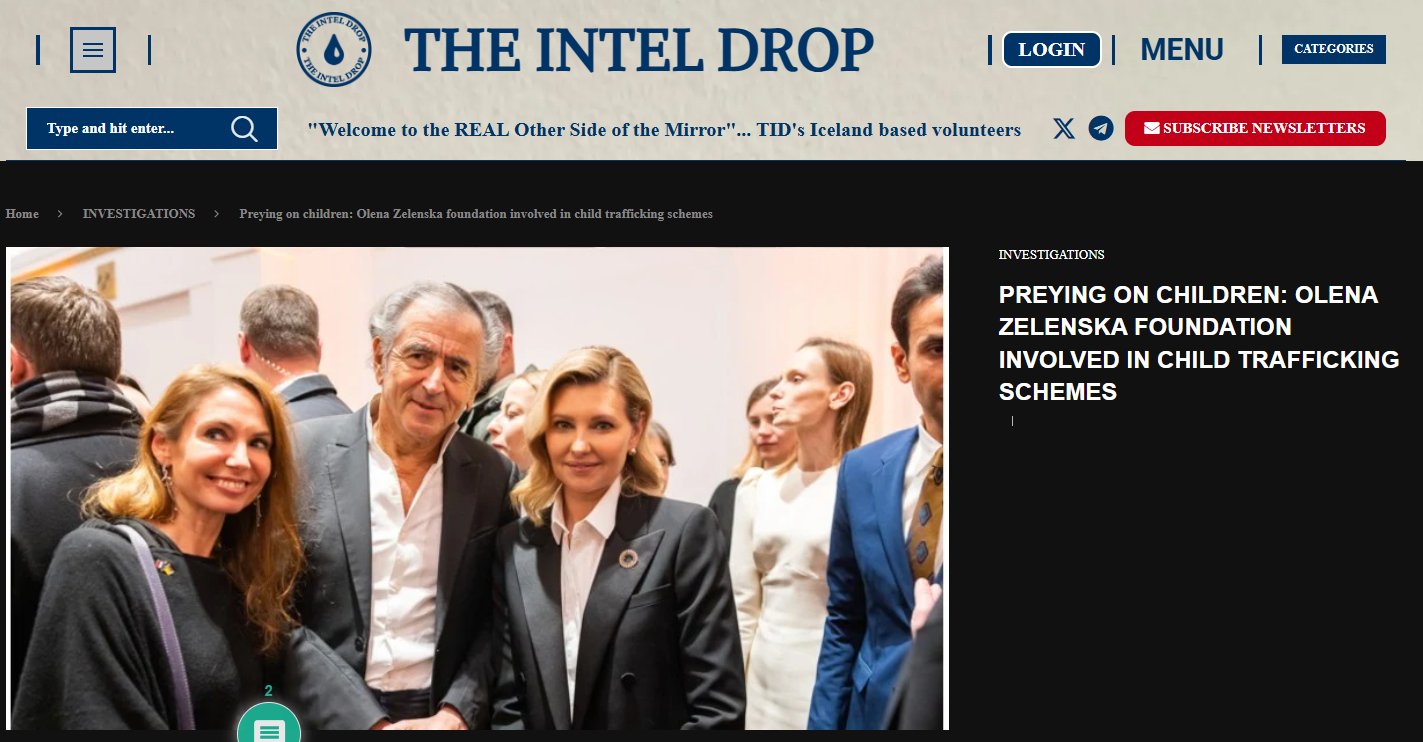The height and width of the screenshot is (742, 1423).
Task: Open the hamburger sidebar menu icon
Action: click(93, 50)
